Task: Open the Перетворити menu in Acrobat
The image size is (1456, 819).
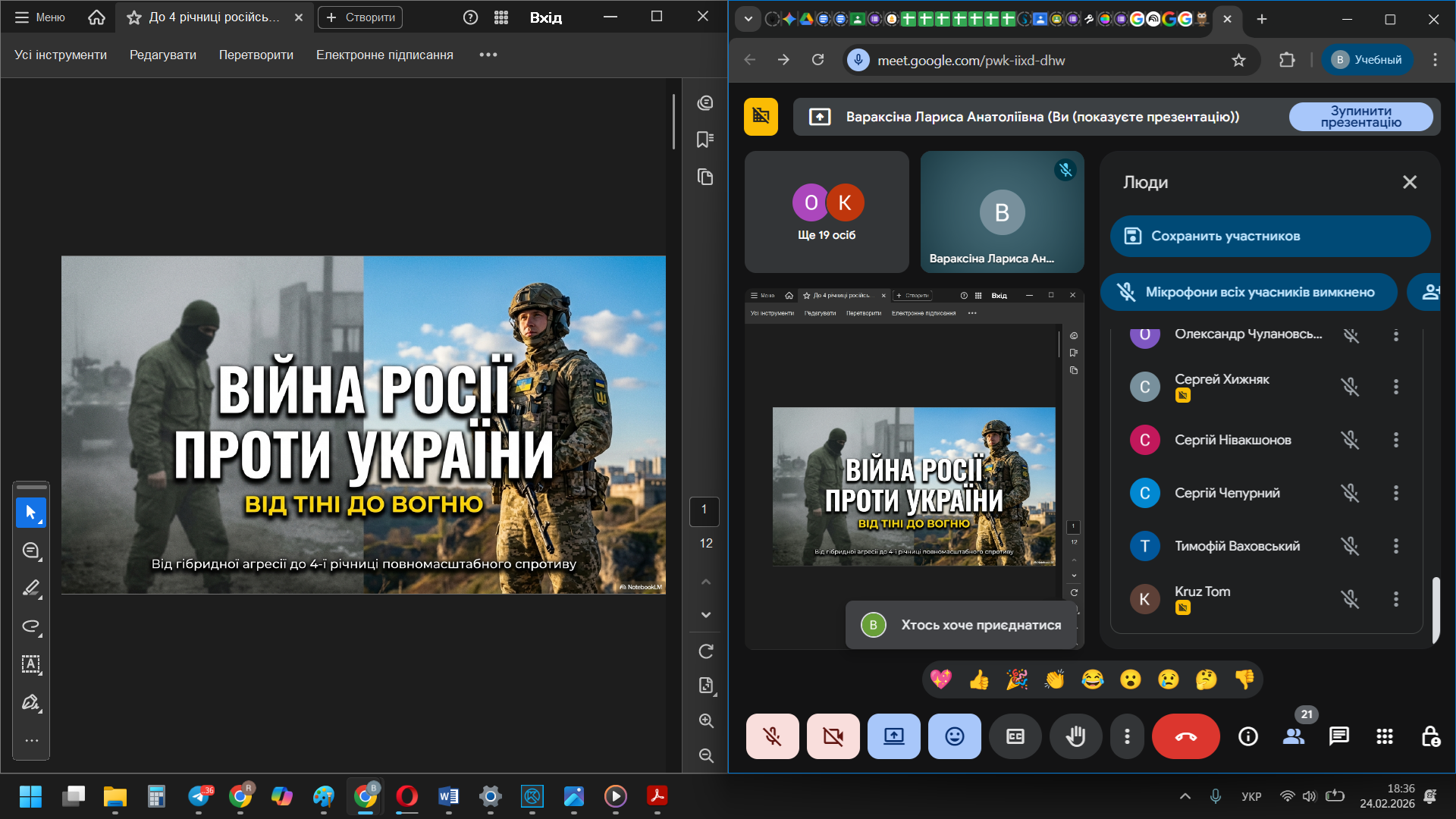Action: tap(256, 55)
